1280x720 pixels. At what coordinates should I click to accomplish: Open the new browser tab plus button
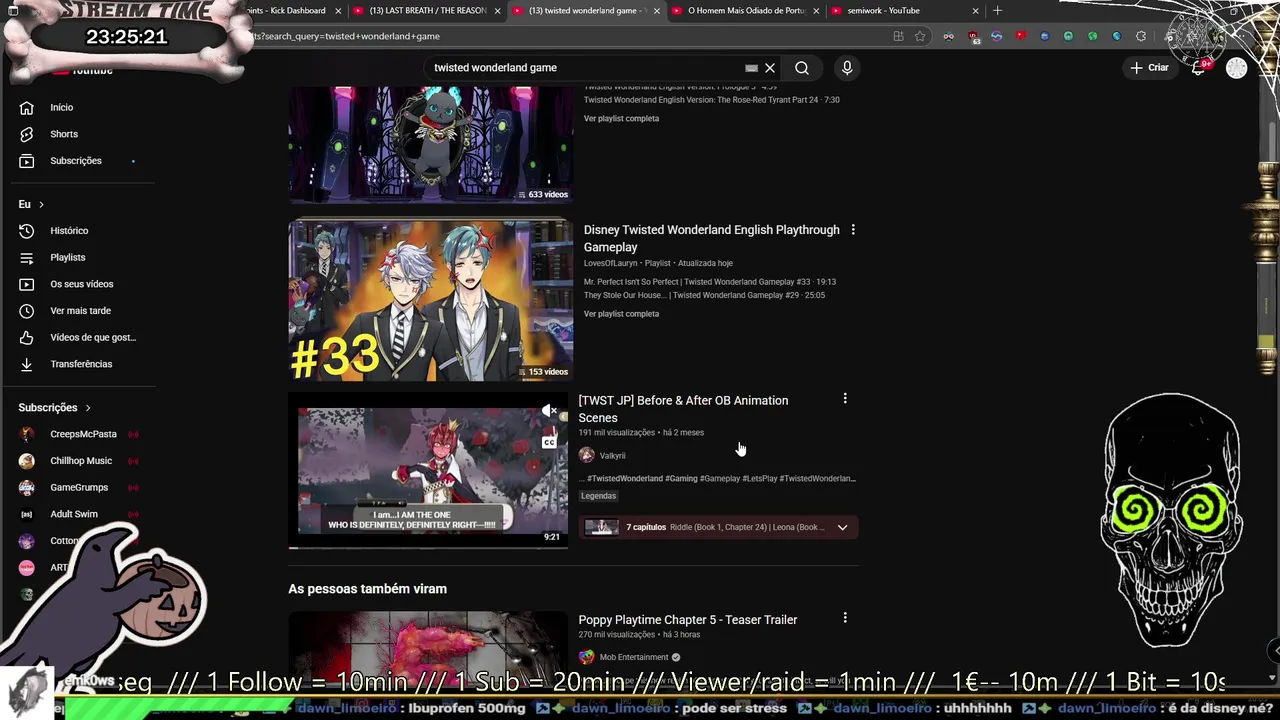click(997, 11)
